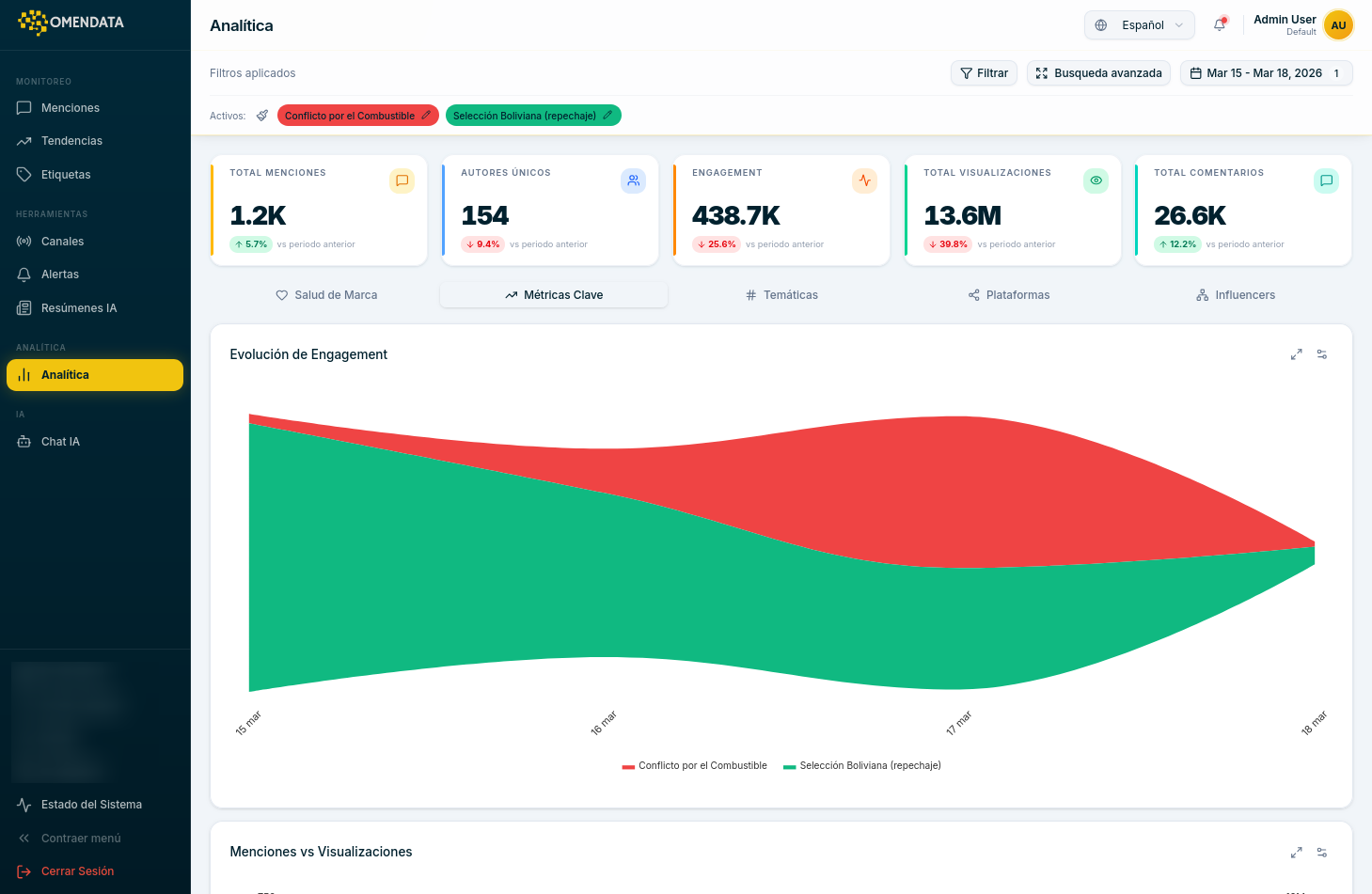Screen dimensions: 1372x894
Task: Select the Menciones icon in the sidebar
Action: (25, 107)
